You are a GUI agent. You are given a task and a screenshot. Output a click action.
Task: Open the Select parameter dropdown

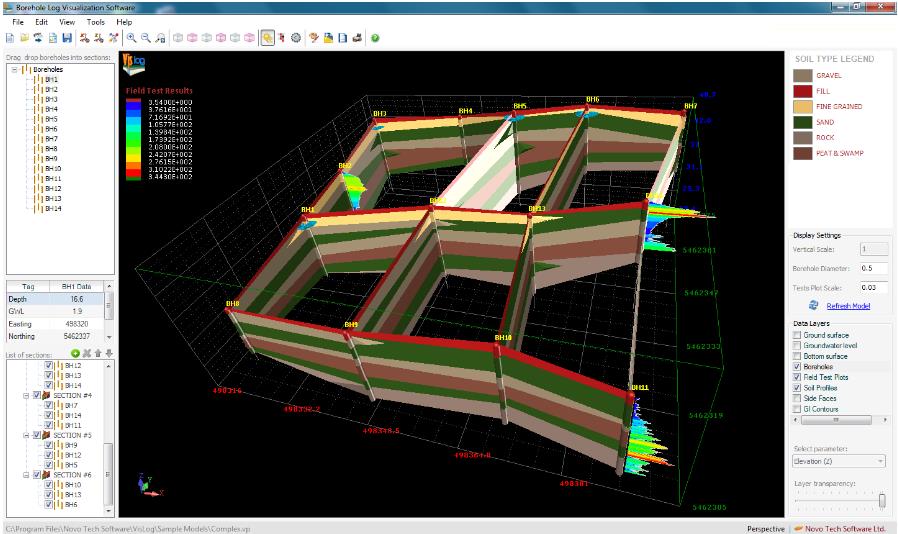pyautogui.click(x=838, y=461)
